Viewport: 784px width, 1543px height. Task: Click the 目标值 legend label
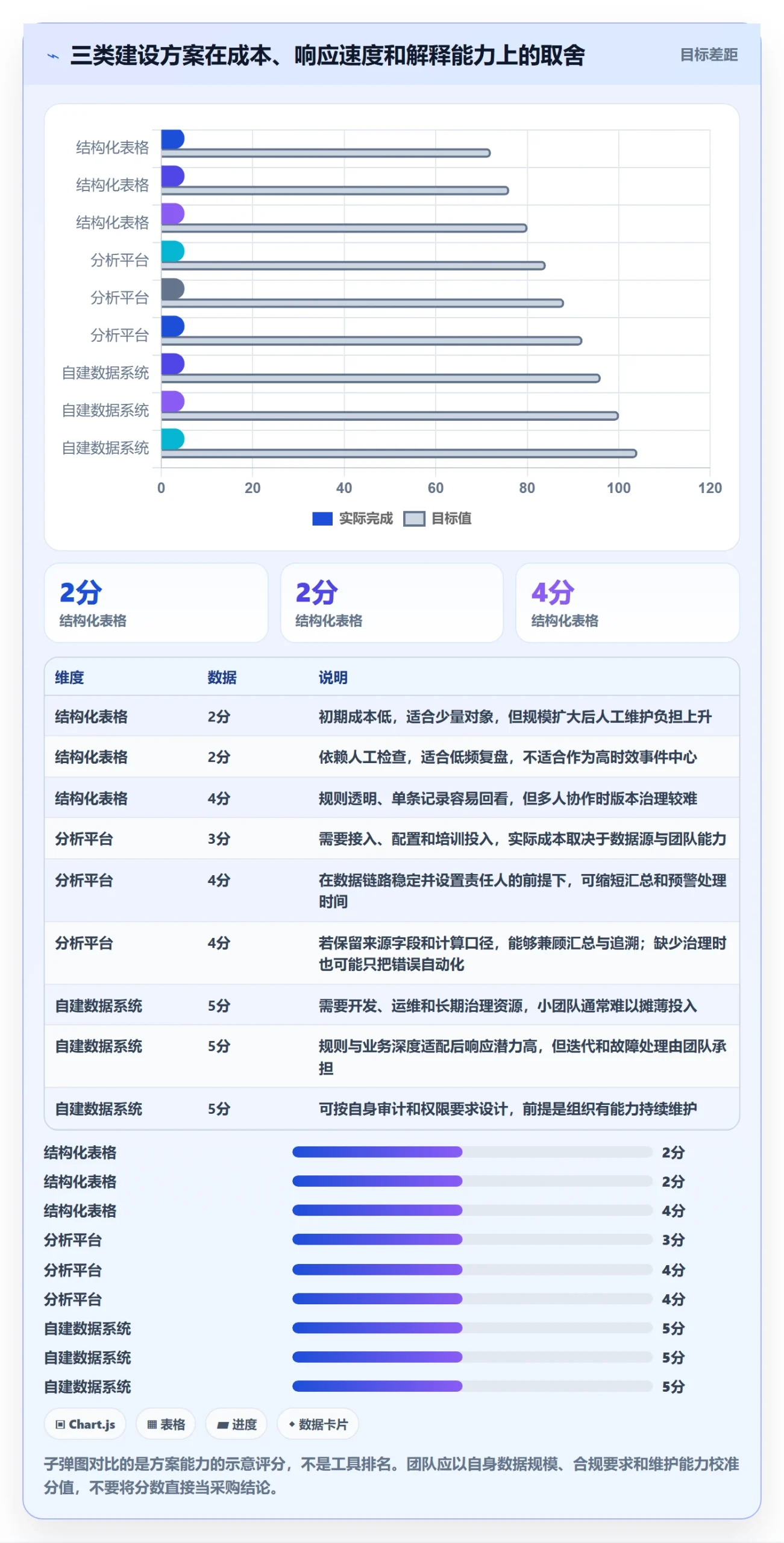point(451,518)
